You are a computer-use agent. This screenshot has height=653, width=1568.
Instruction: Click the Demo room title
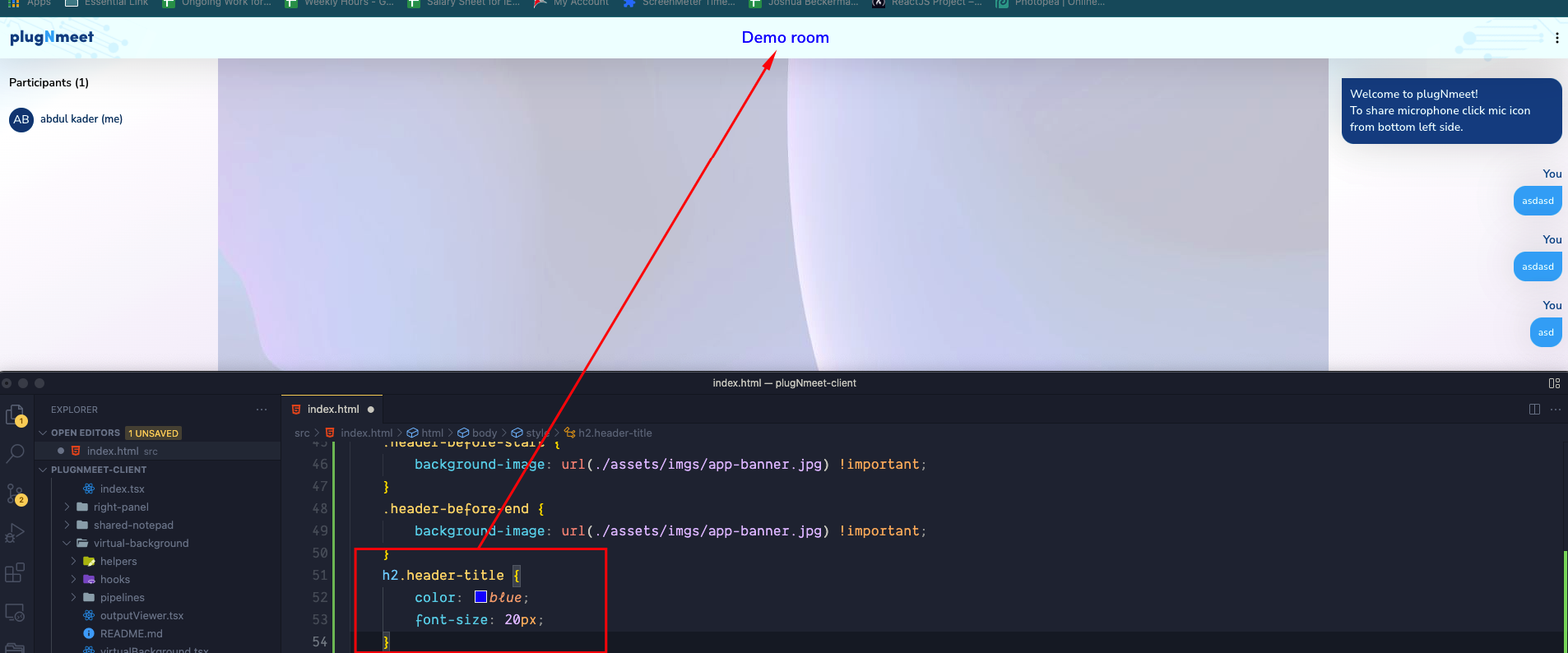(785, 37)
